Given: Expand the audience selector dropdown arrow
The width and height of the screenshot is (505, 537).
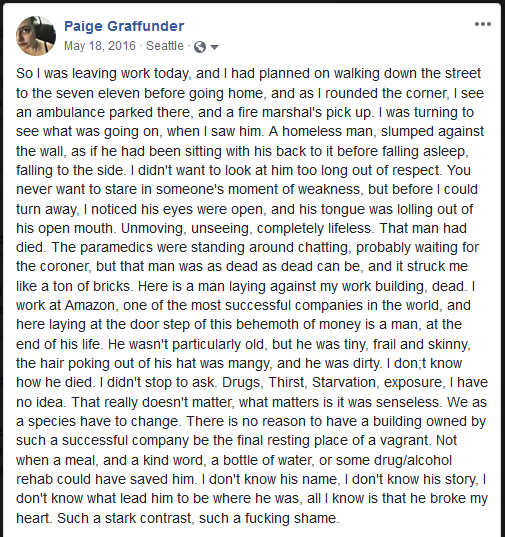Looking at the screenshot, I should [x=214, y=47].
